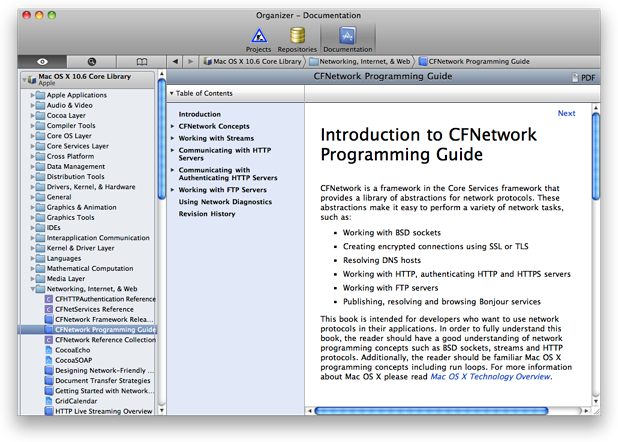
Task: Expand the Apple Applications folder
Action: [x=33, y=95]
